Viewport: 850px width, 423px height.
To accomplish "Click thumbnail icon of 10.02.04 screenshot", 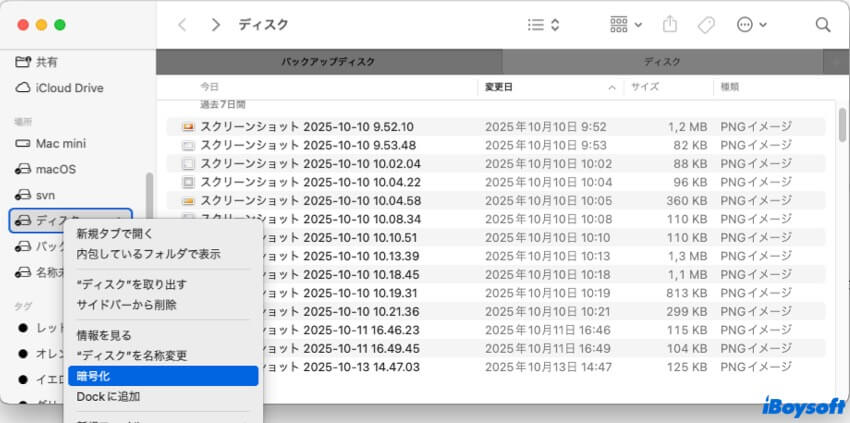I will click(x=188, y=164).
